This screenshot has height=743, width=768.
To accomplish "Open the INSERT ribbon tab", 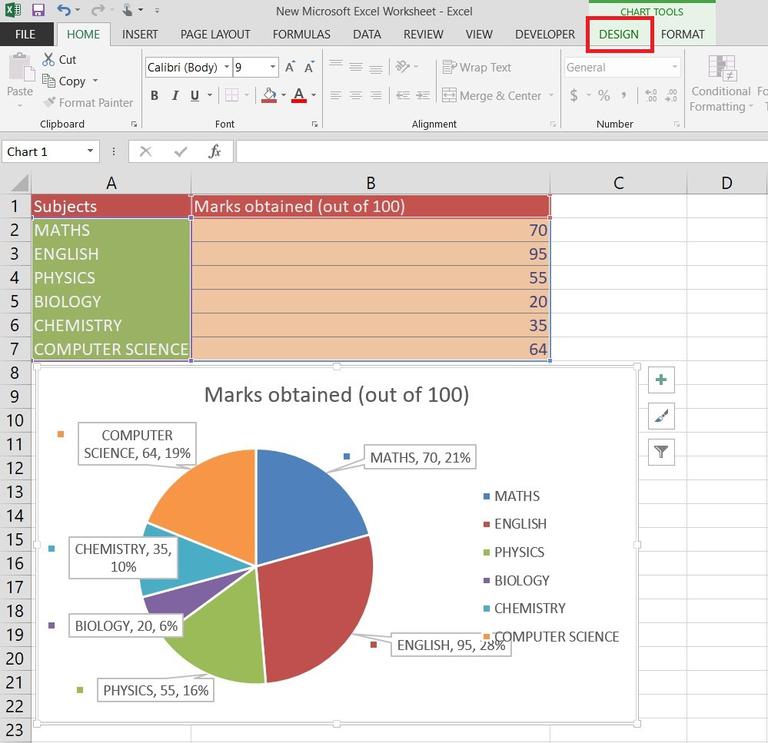I will [140, 34].
